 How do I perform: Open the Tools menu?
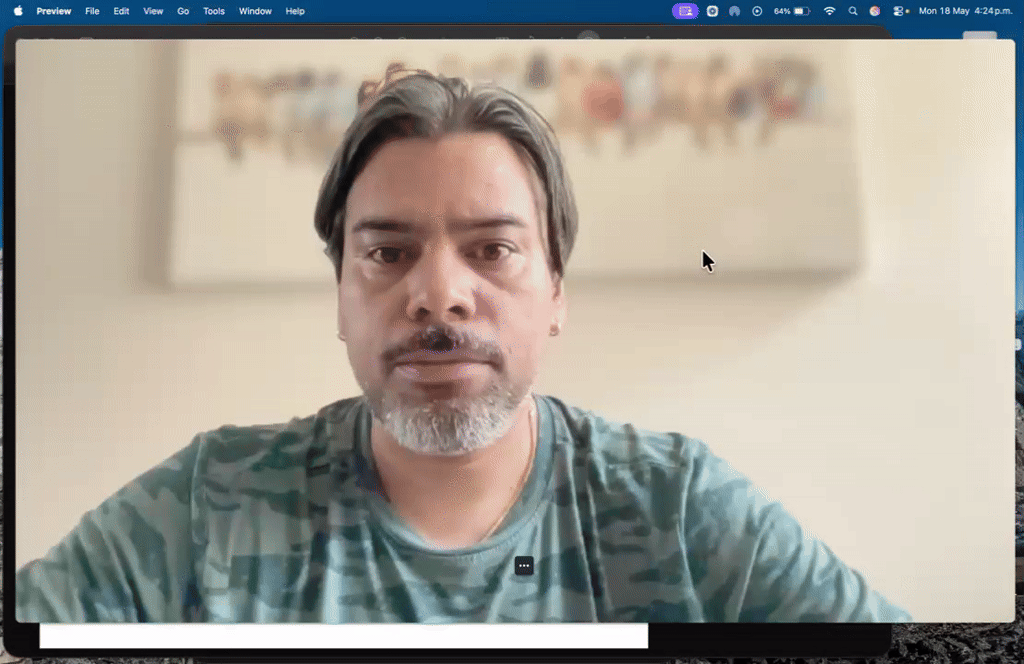(x=214, y=11)
